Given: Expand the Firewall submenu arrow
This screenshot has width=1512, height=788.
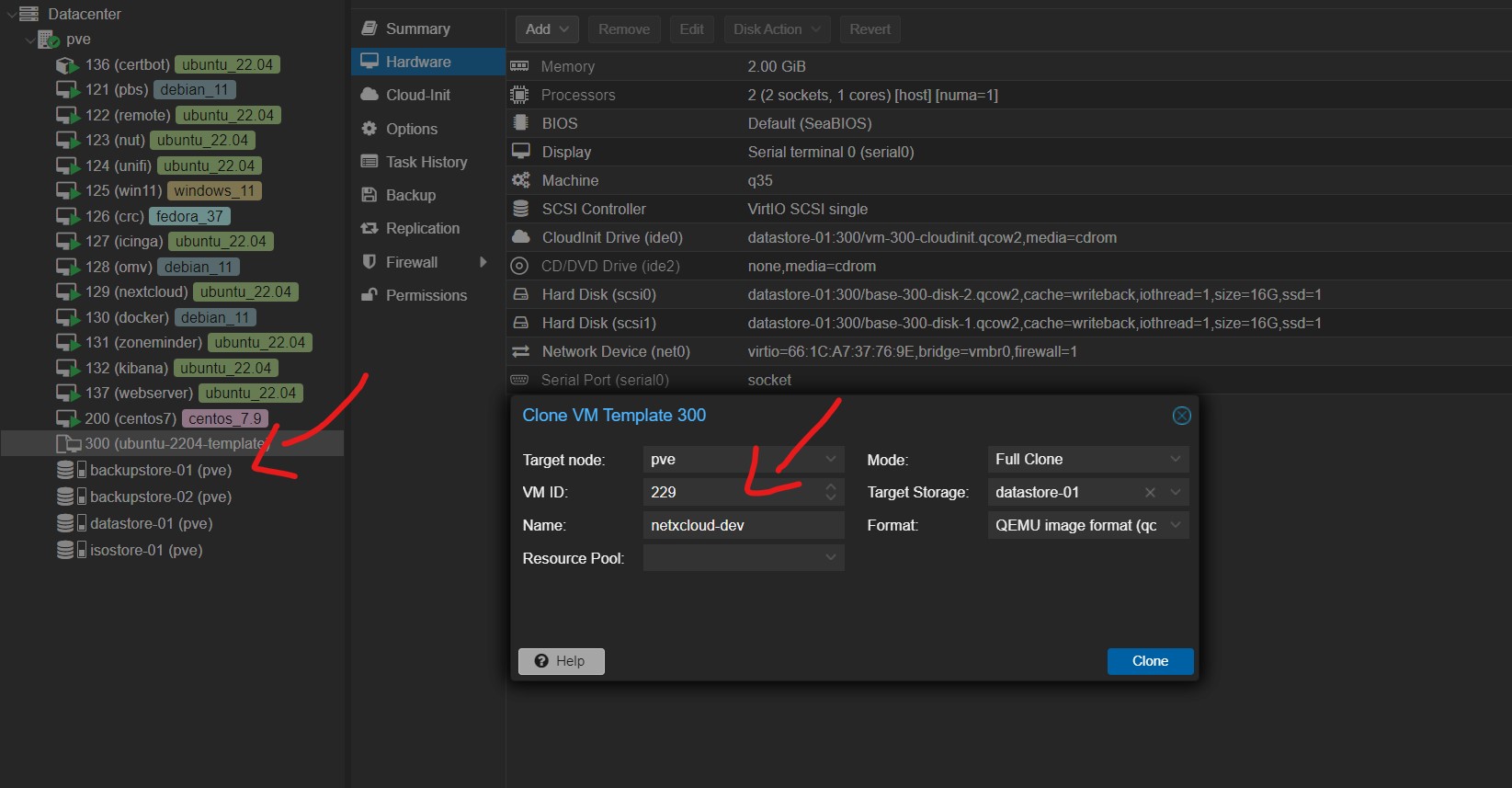Looking at the screenshot, I should click(x=483, y=262).
